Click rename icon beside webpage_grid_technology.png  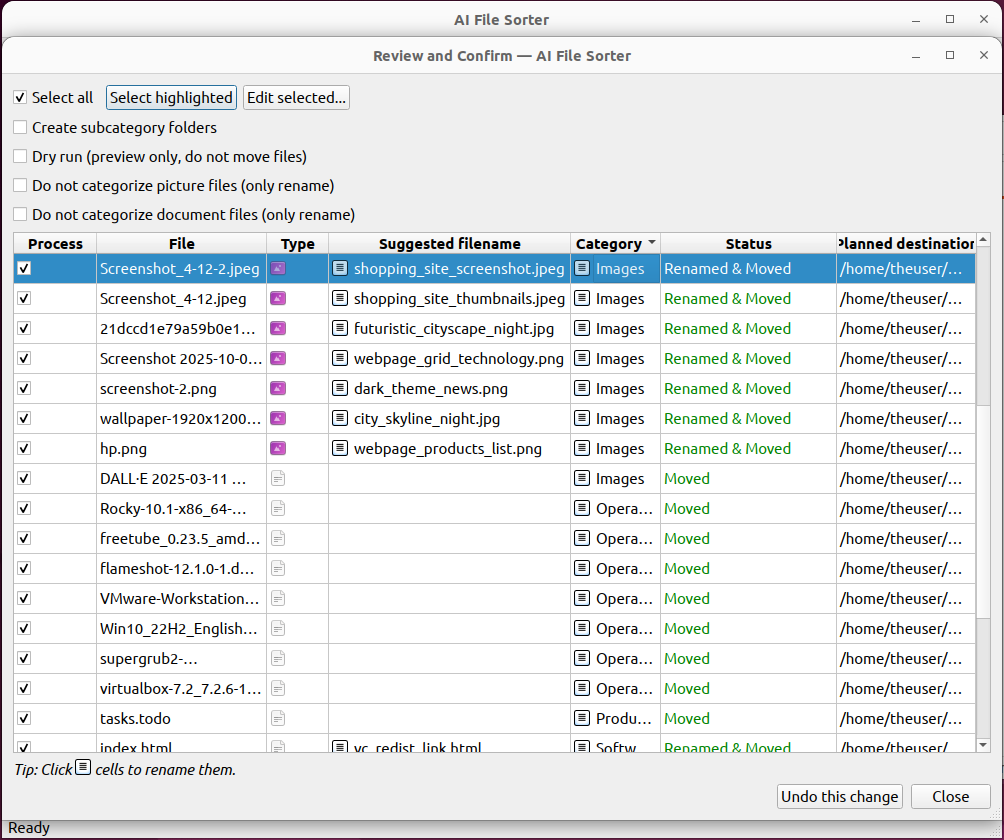[340, 359]
